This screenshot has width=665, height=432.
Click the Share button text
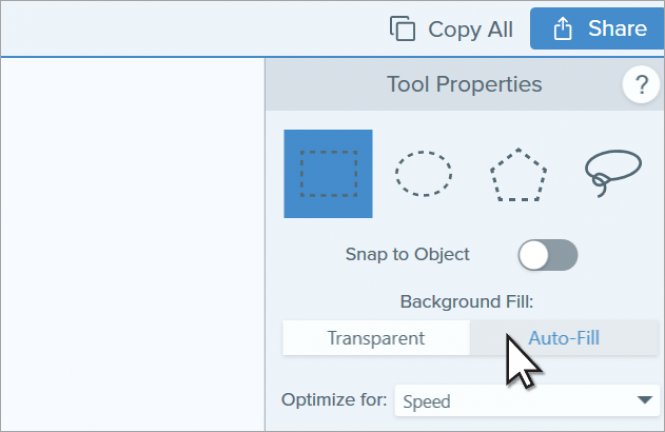click(x=617, y=29)
